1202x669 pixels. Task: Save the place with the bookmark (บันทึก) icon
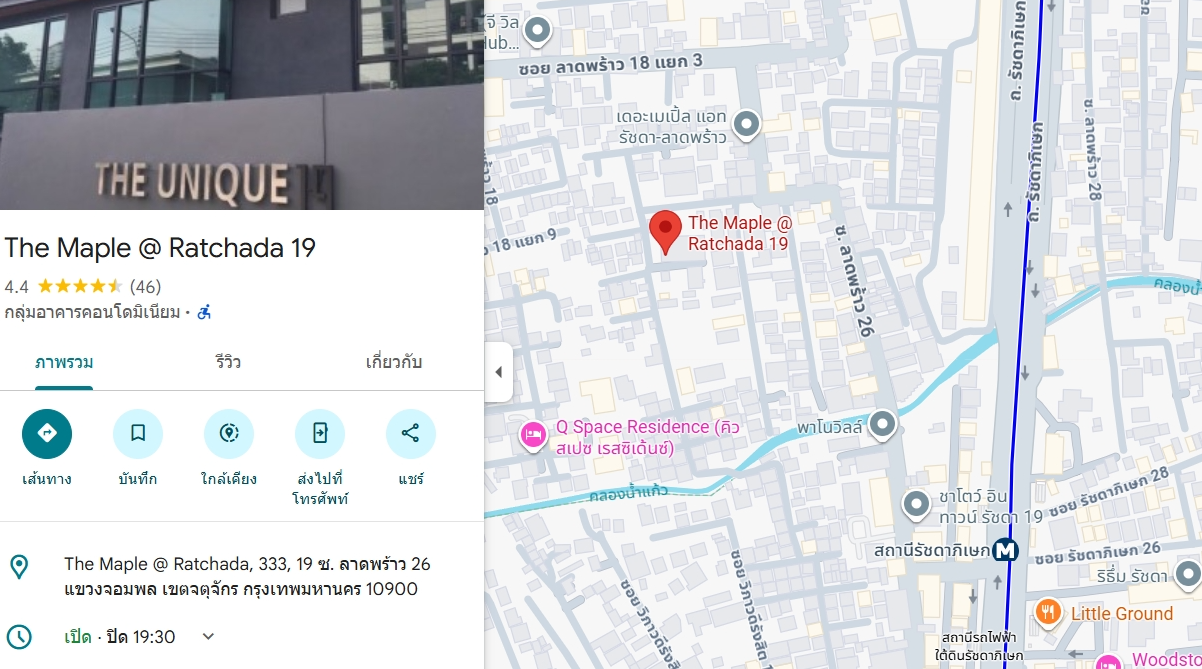(138, 433)
